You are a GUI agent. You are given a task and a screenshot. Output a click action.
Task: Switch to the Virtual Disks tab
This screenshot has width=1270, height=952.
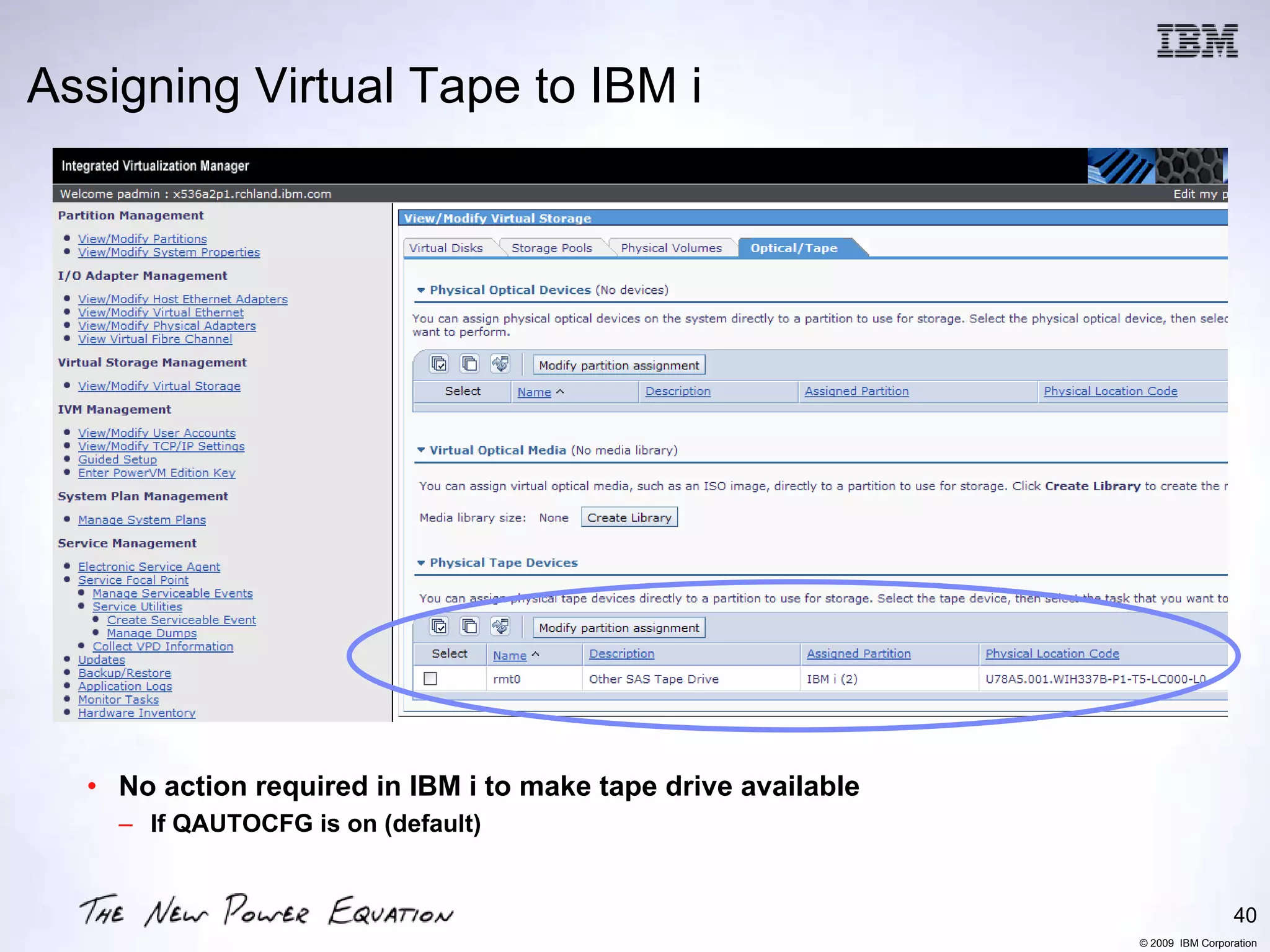pyautogui.click(x=446, y=248)
